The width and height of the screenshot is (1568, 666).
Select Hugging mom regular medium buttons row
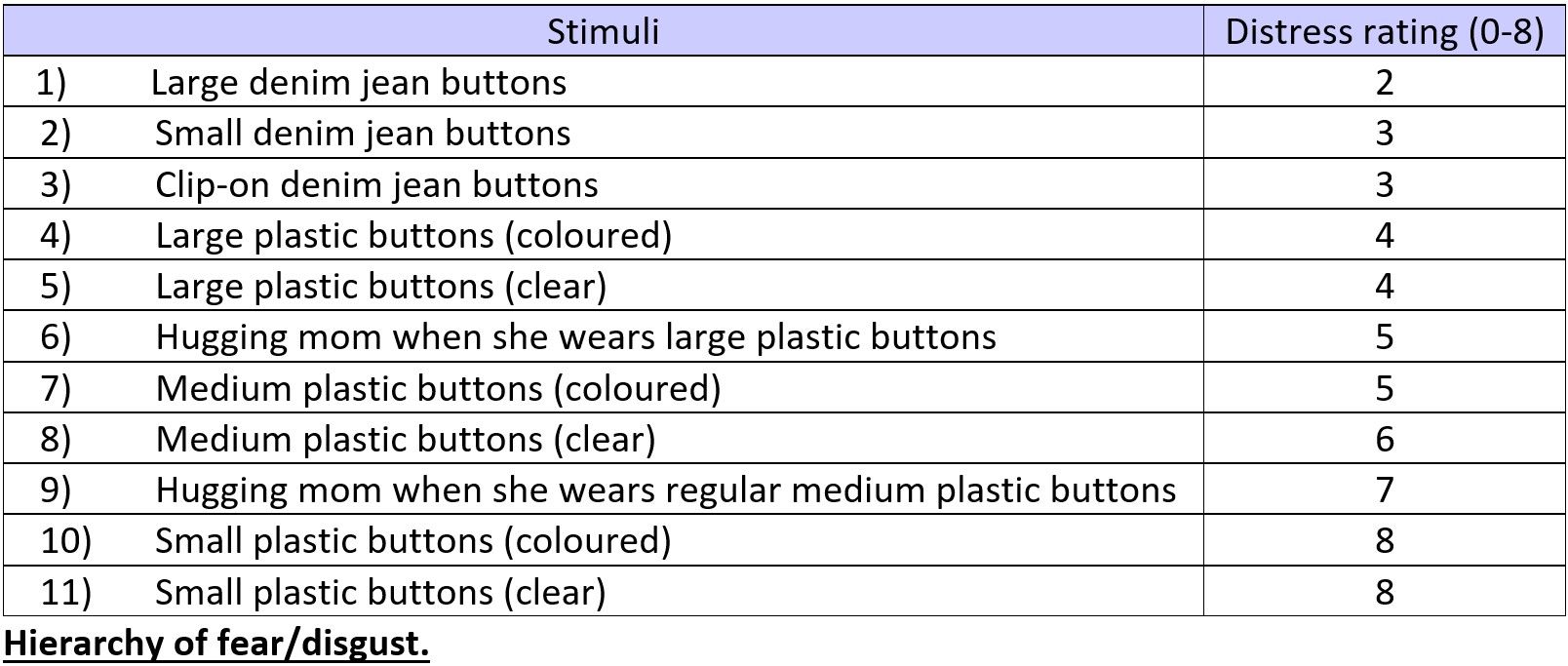(665, 490)
